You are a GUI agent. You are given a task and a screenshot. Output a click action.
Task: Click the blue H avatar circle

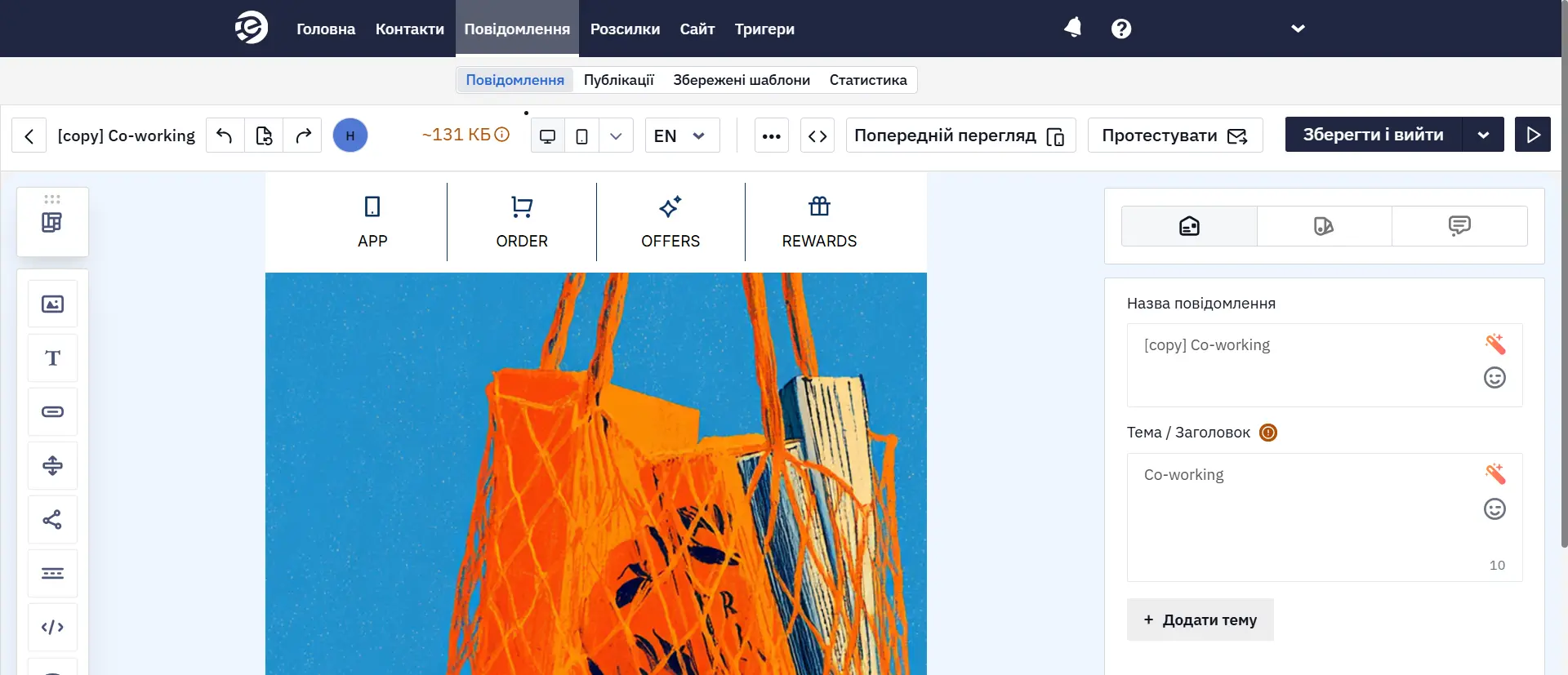tap(350, 135)
